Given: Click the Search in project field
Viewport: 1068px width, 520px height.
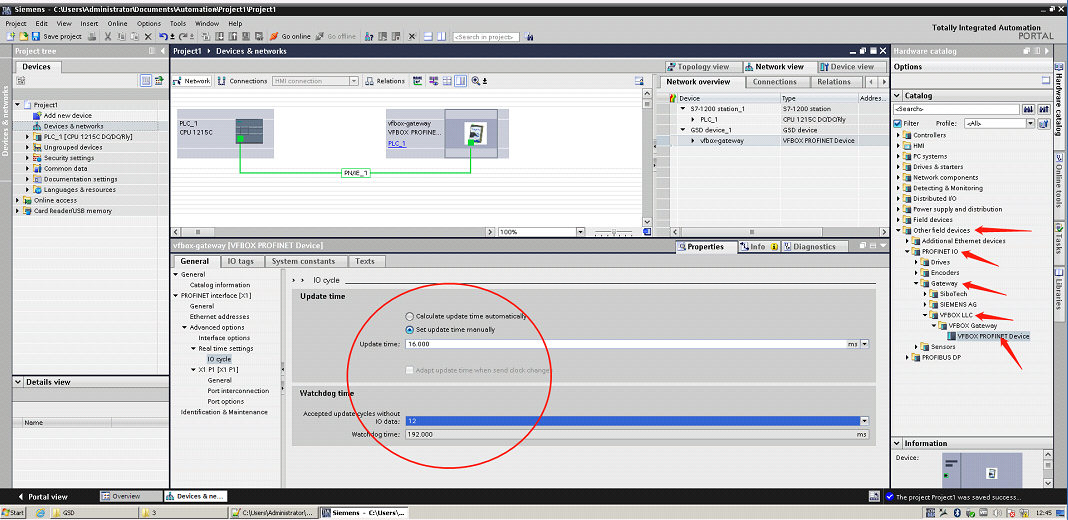Looking at the screenshot, I should [486, 36].
